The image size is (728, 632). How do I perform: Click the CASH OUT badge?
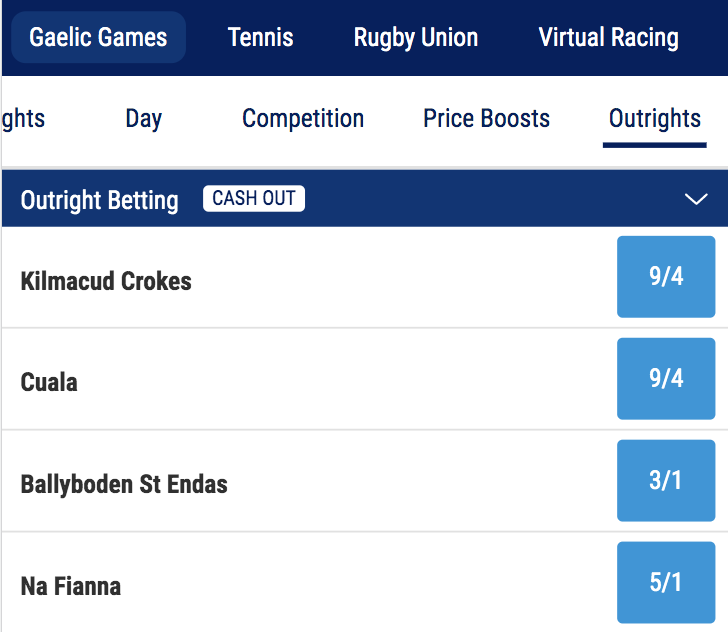(x=254, y=198)
